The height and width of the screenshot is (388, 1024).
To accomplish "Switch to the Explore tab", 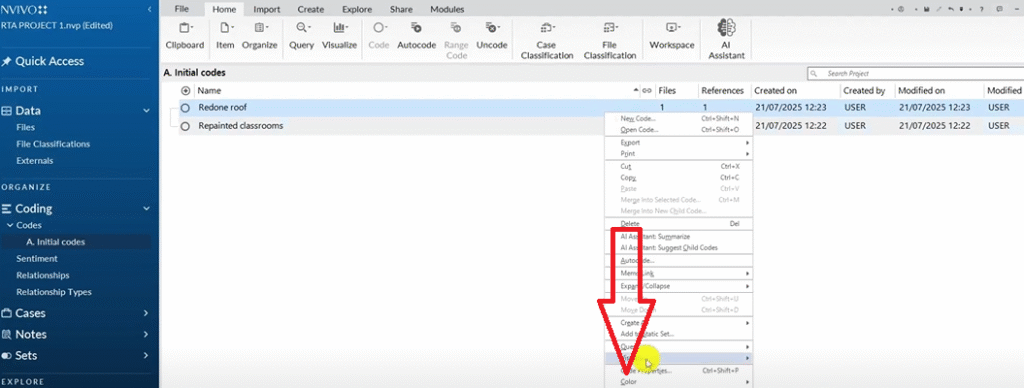I will 357,10.
